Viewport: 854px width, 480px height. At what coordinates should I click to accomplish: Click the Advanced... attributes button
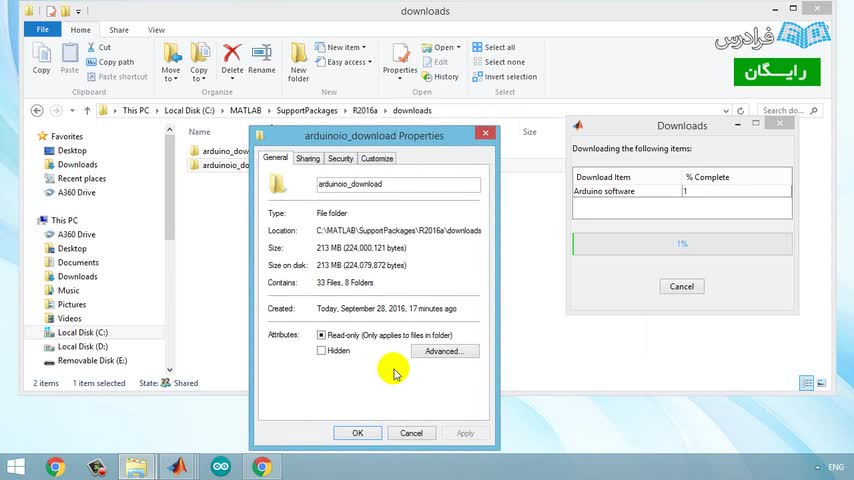click(445, 351)
